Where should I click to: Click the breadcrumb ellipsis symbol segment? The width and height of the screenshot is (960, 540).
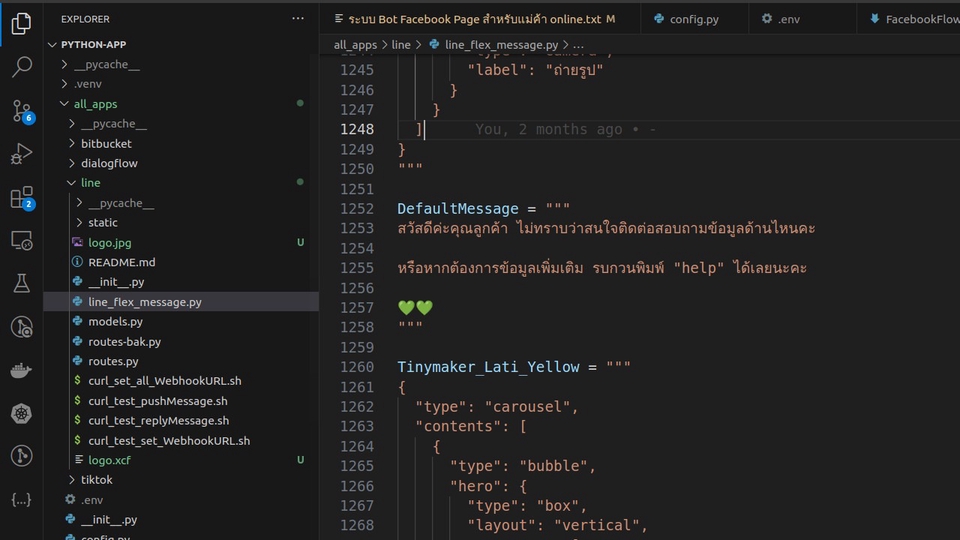578,45
